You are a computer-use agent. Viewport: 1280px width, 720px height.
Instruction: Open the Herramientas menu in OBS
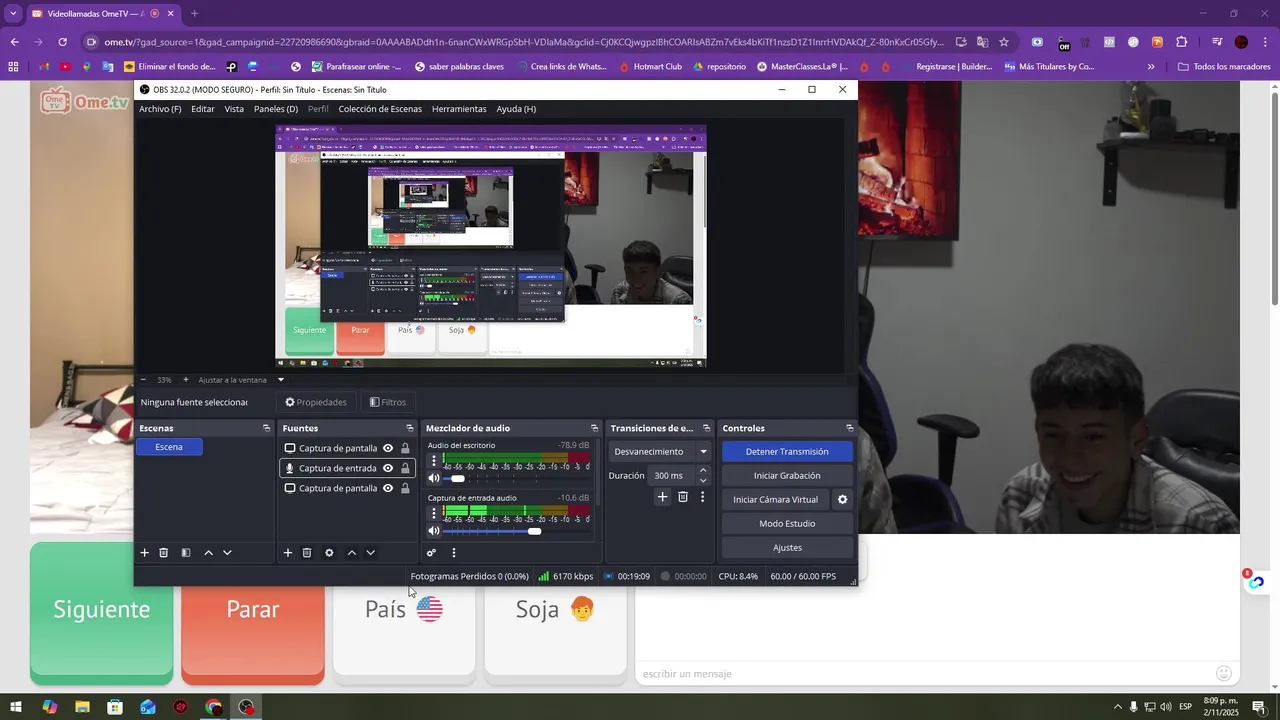tap(459, 109)
